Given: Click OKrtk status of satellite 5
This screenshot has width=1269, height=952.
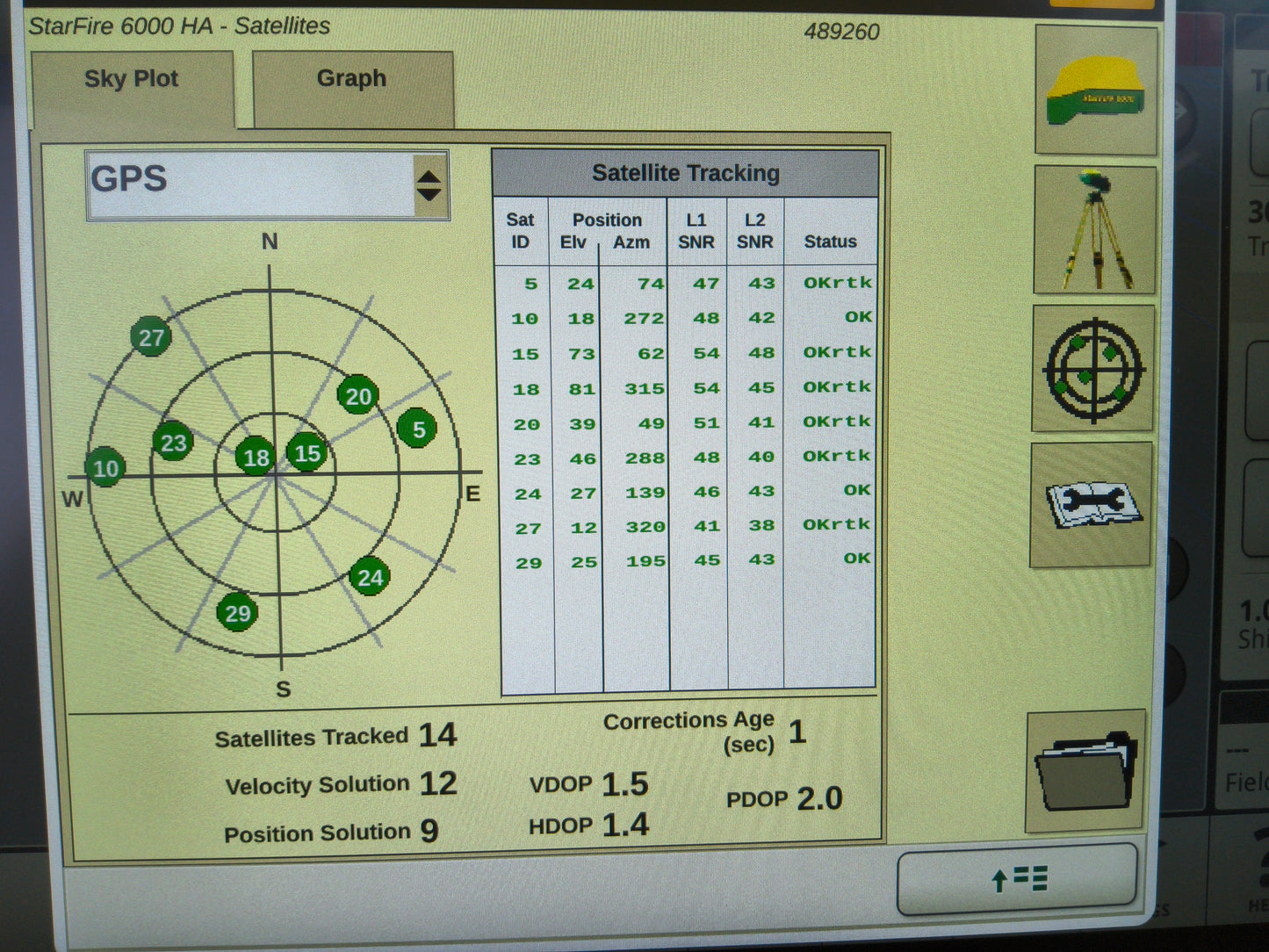Looking at the screenshot, I should click(x=838, y=283).
